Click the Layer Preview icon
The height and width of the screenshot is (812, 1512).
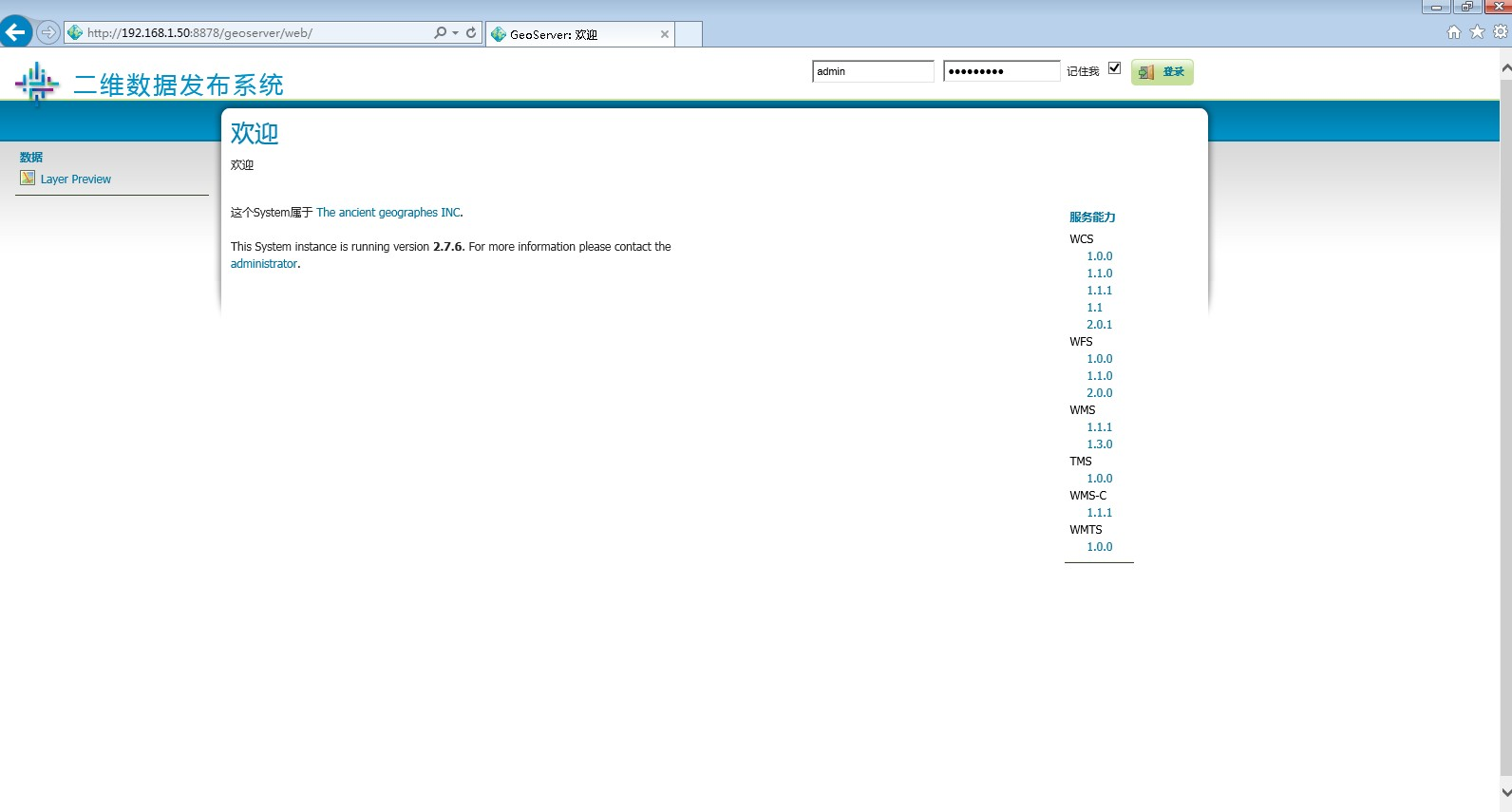tap(28, 179)
